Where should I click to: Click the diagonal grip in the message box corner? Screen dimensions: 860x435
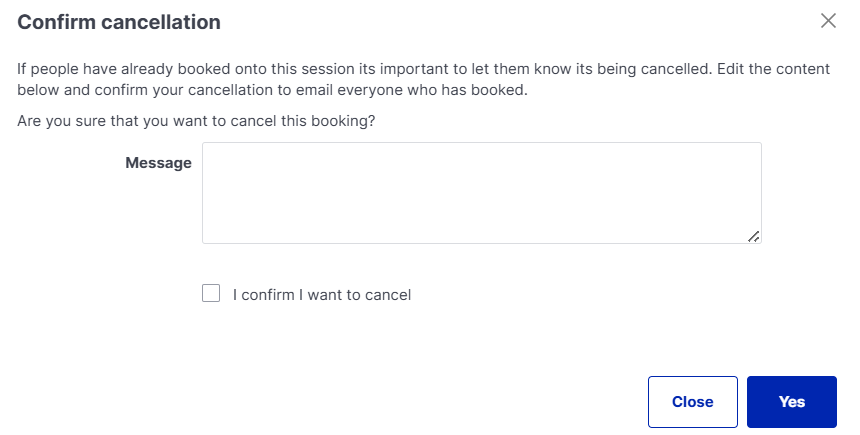pos(753,235)
